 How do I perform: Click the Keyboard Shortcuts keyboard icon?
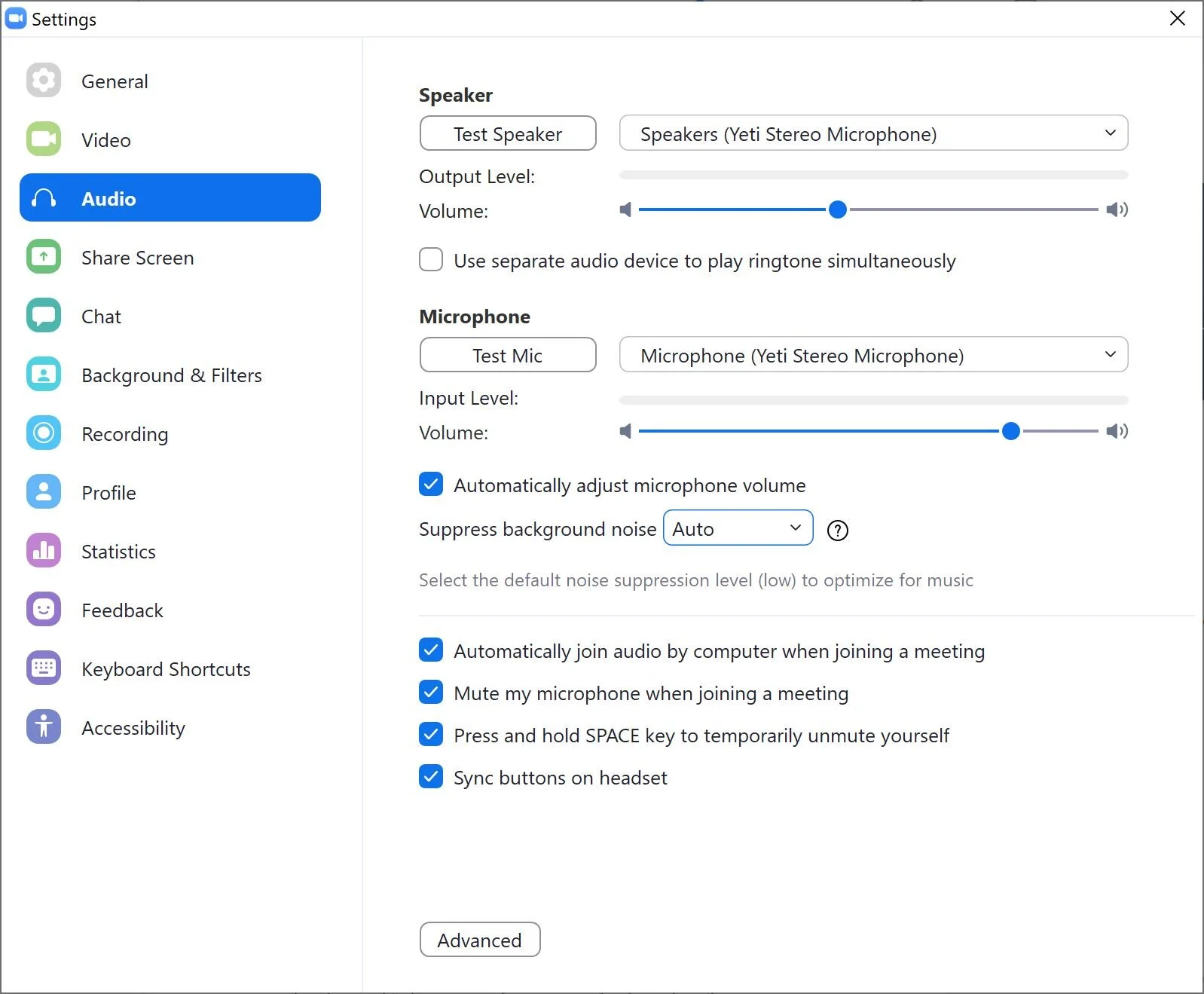pyautogui.click(x=44, y=668)
